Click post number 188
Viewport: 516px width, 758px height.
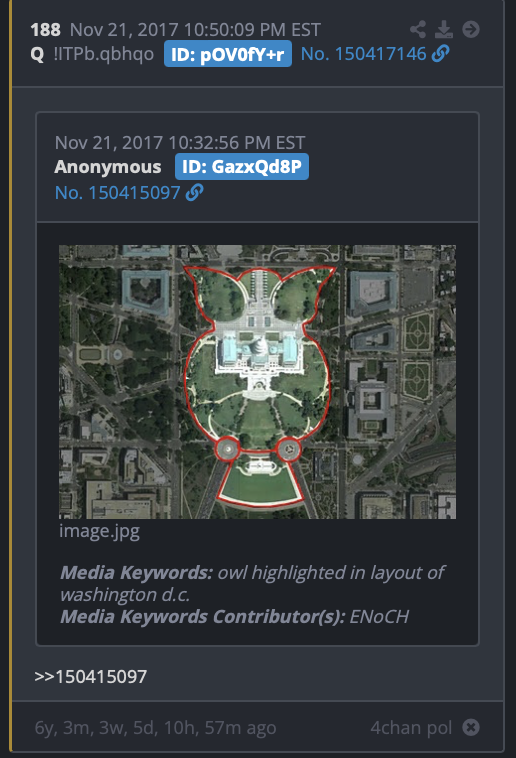(45, 30)
